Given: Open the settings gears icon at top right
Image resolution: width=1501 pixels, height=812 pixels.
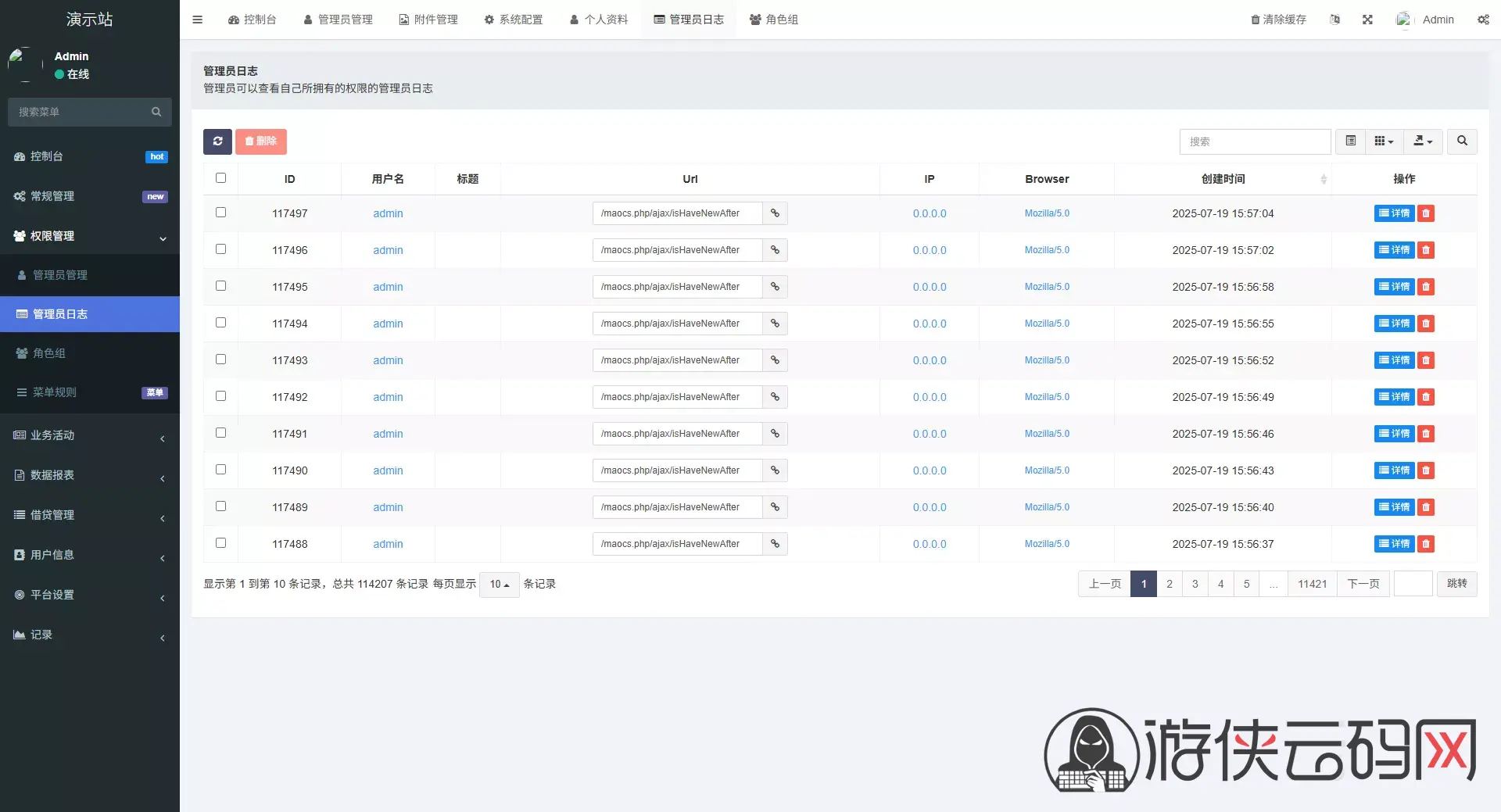Looking at the screenshot, I should pyautogui.click(x=1483, y=20).
